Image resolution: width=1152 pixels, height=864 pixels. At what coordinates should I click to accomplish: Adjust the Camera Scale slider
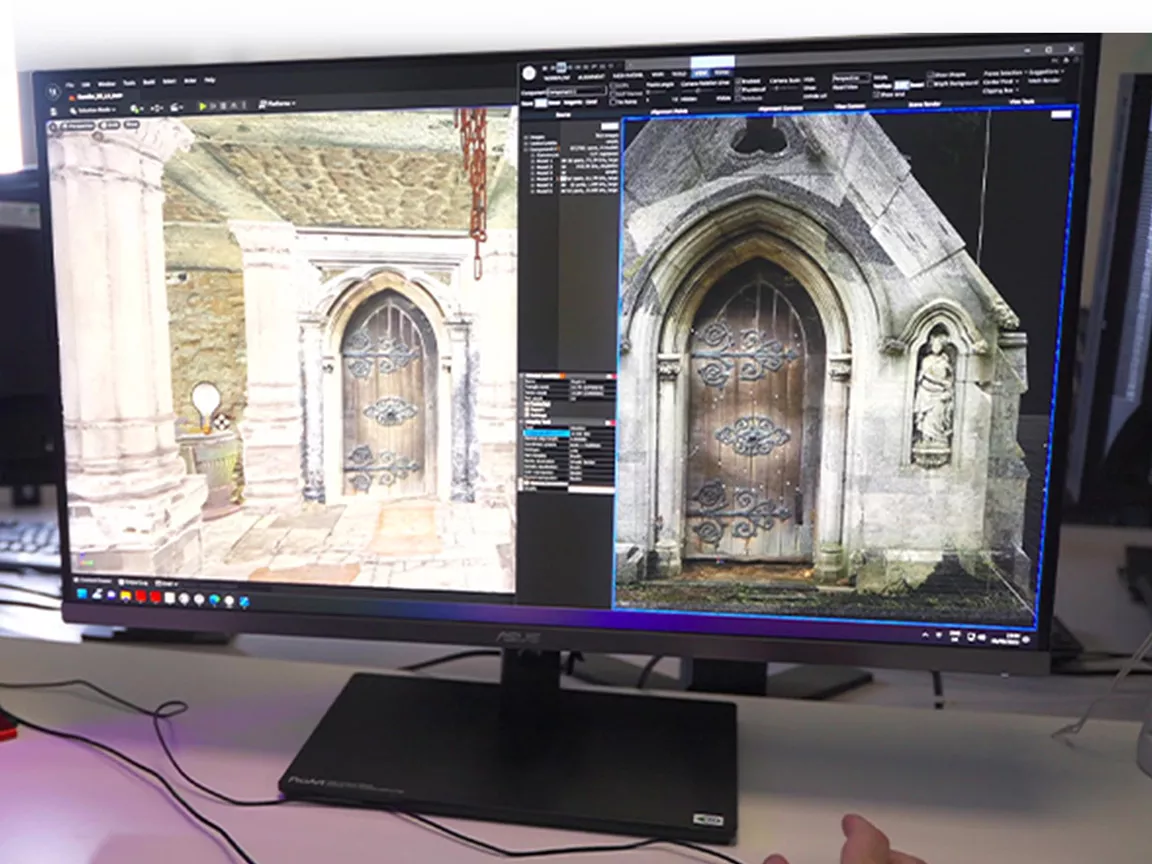[x=785, y=87]
